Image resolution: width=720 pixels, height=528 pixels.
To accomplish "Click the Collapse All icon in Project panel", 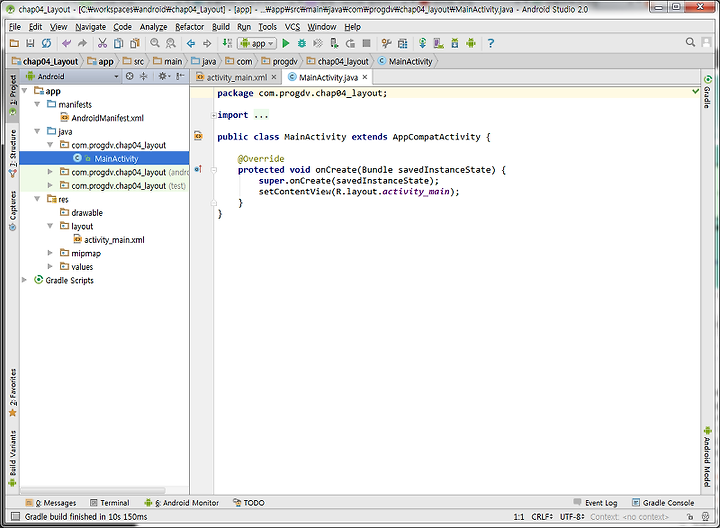I will click(x=144, y=76).
